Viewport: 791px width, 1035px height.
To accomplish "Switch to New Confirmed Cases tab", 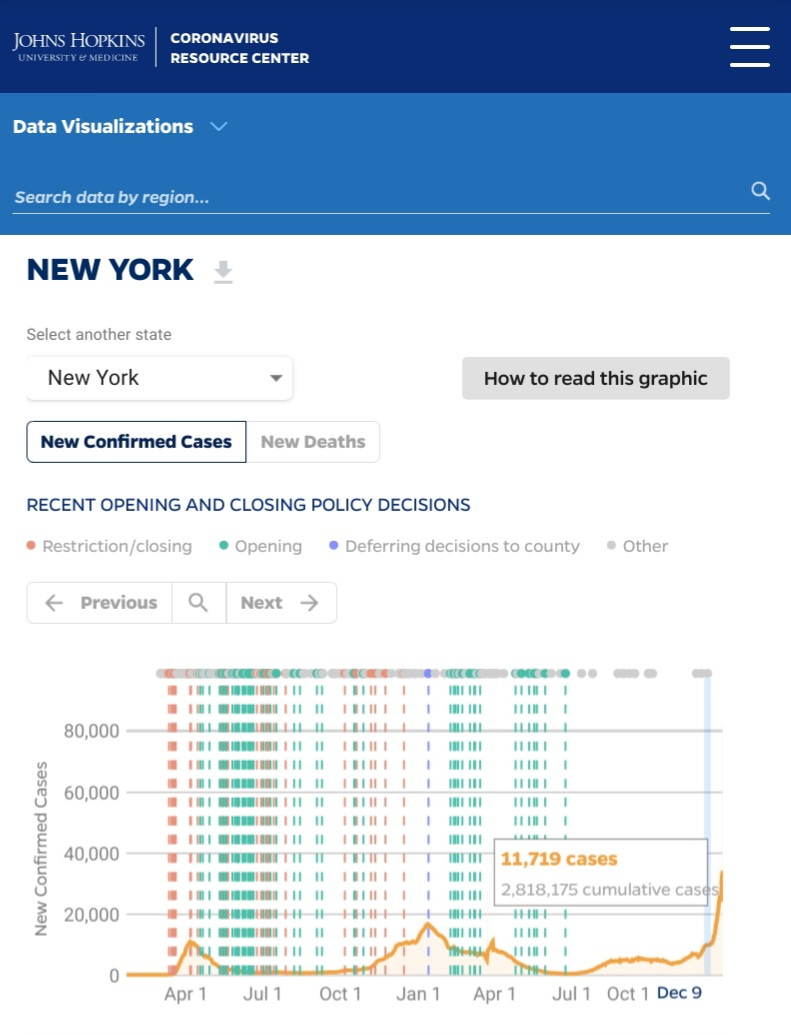I will 136,442.
